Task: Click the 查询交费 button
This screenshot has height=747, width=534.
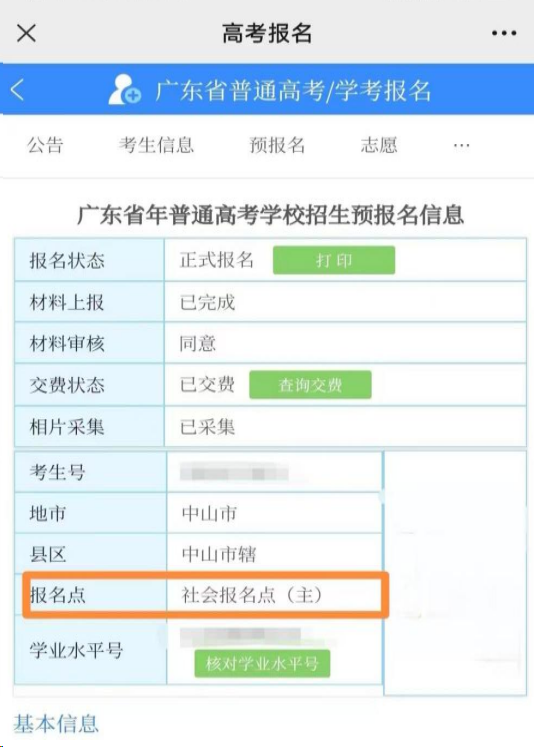Action: pyautogui.click(x=310, y=384)
